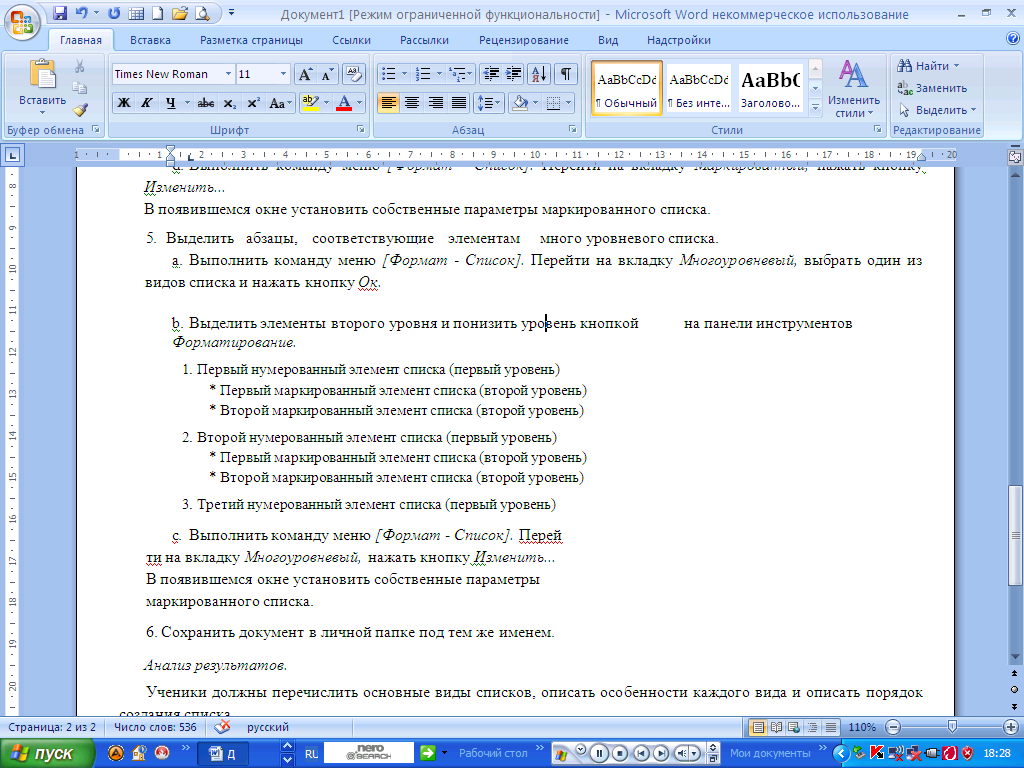The height and width of the screenshot is (768, 1024).
Task: Click the Заменить replace button
Action: point(933,88)
